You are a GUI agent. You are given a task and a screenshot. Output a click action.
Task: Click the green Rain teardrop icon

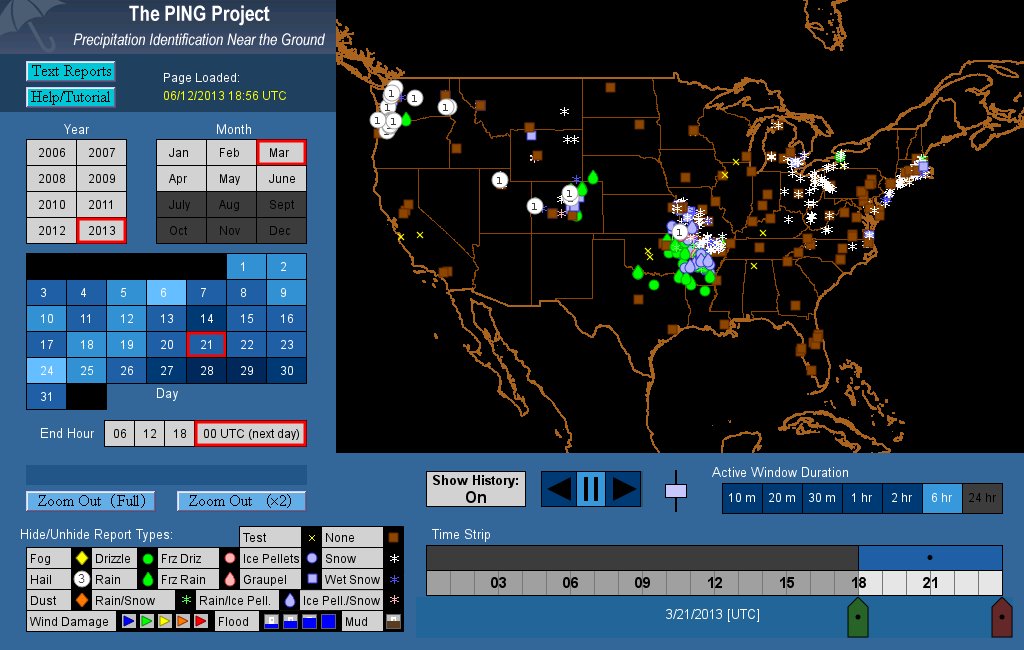coord(147,579)
